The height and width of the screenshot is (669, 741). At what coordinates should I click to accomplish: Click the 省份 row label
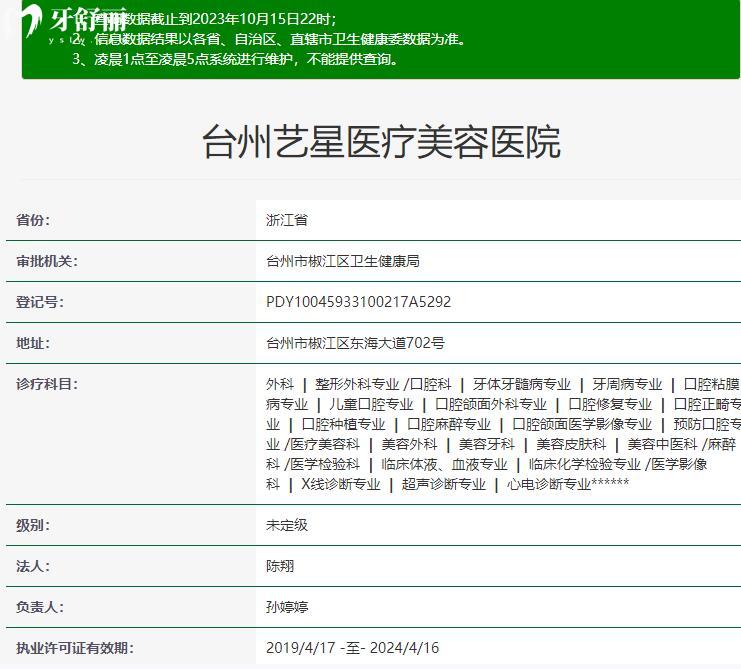pos(33,220)
